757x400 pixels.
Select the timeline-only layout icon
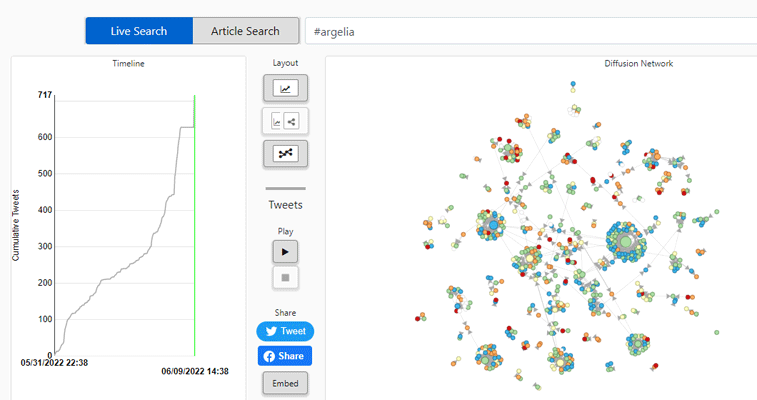point(285,88)
